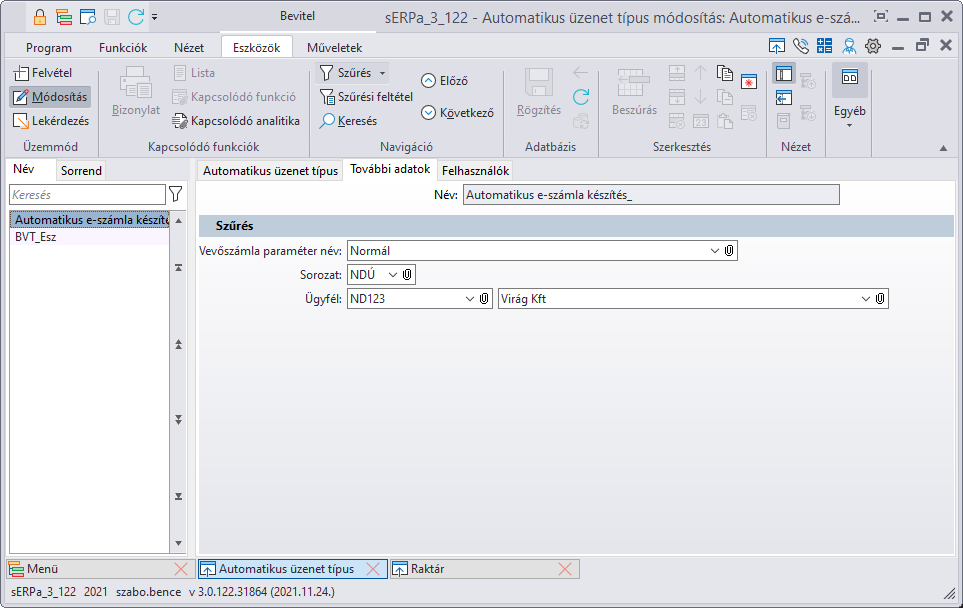963x608 pixels.
Task: Go to Következő record
Action: (458, 113)
